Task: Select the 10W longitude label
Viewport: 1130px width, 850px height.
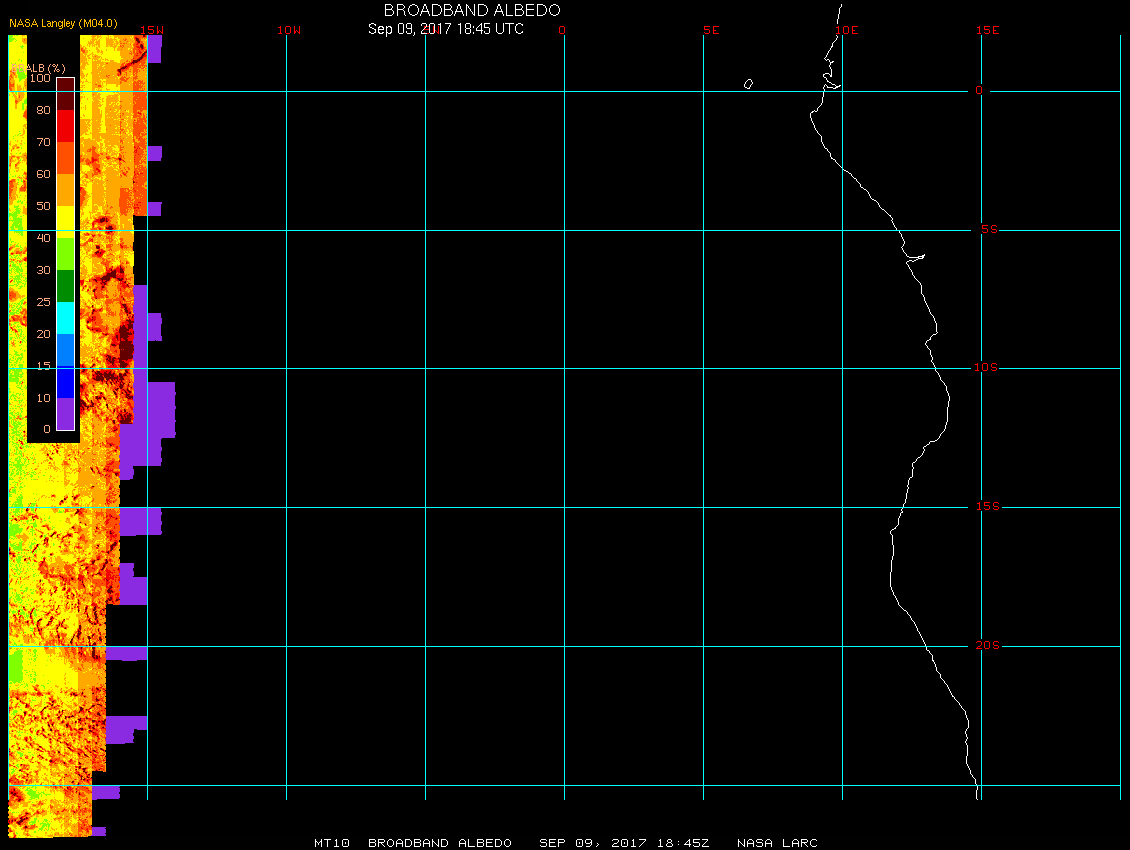Action: tap(289, 30)
